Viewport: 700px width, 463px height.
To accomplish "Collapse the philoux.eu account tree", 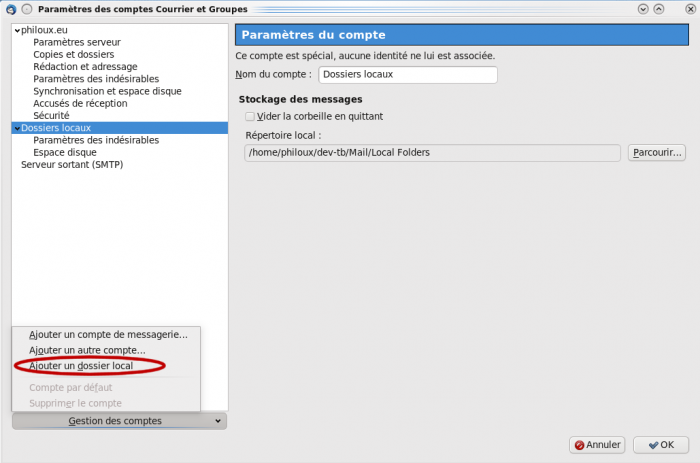I will [17, 31].
